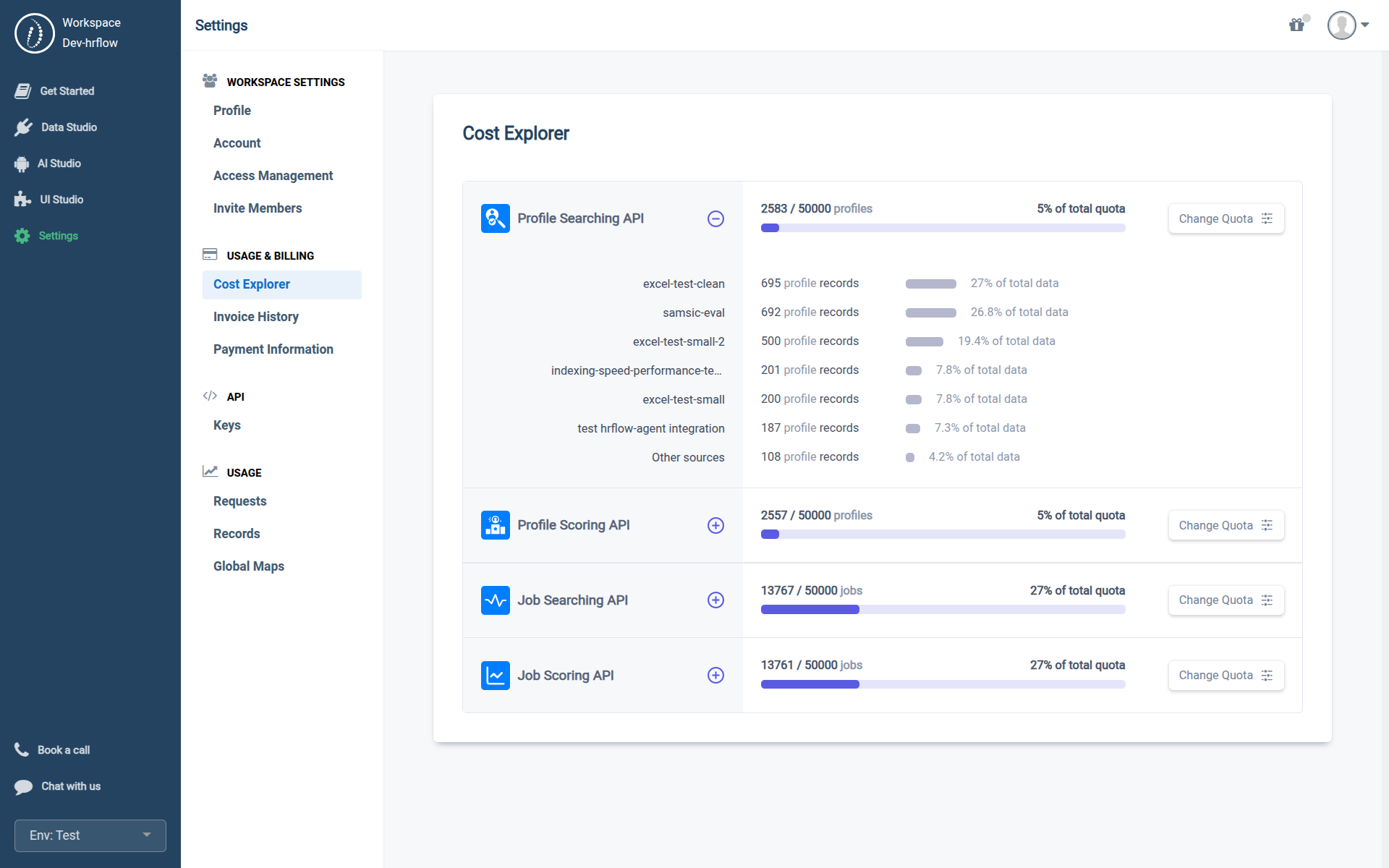Expand the Profile Scoring API section
This screenshot has height=868, width=1389.
pyautogui.click(x=715, y=525)
